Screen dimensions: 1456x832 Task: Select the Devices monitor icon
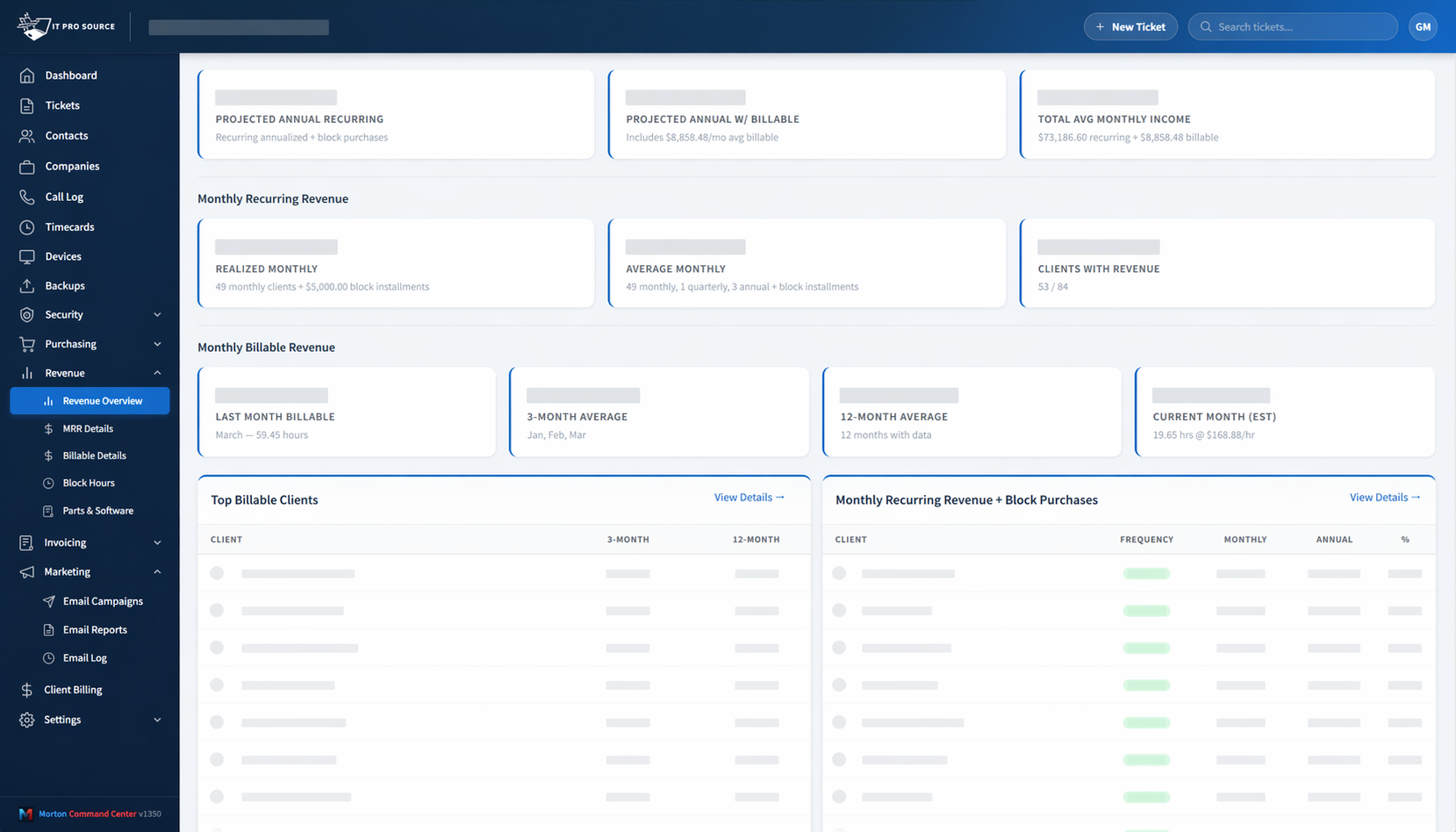click(x=27, y=256)
